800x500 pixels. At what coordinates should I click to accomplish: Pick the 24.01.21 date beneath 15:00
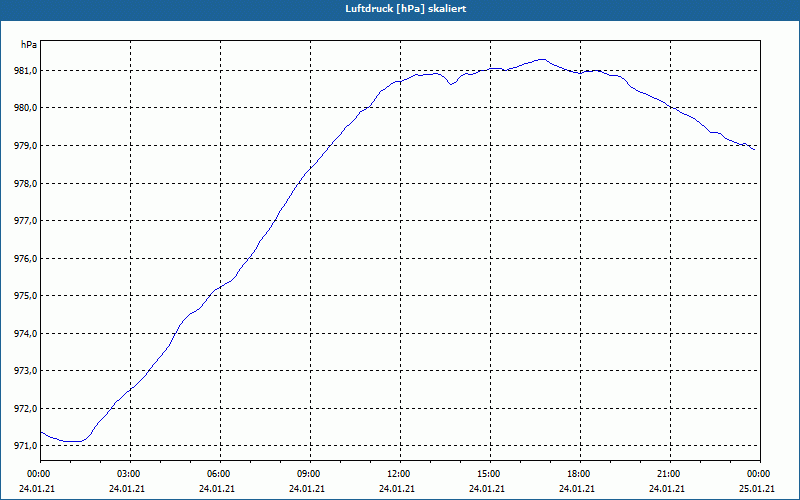click(x=487, y=489)
